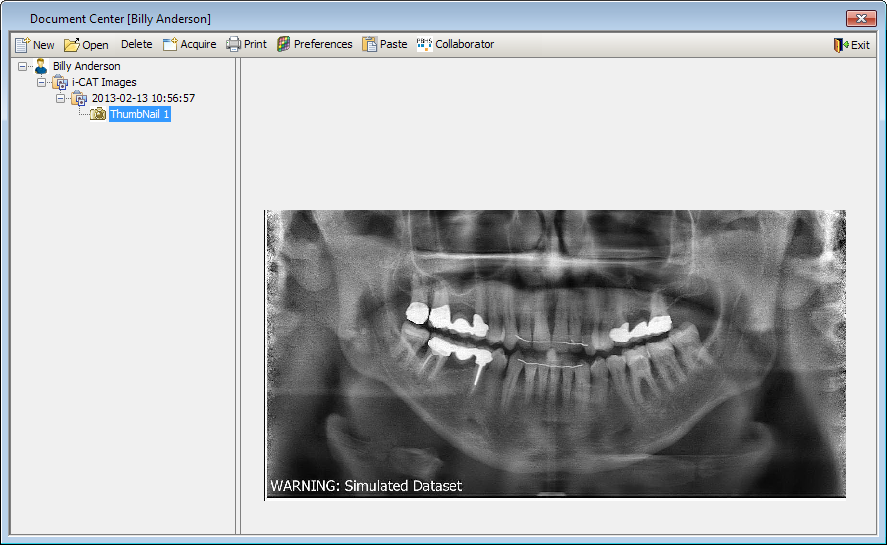Collapse the i-CAT Images node
The height and width of the screenshot is (545, 887).
pyautogui.click(x=42, y=83)
